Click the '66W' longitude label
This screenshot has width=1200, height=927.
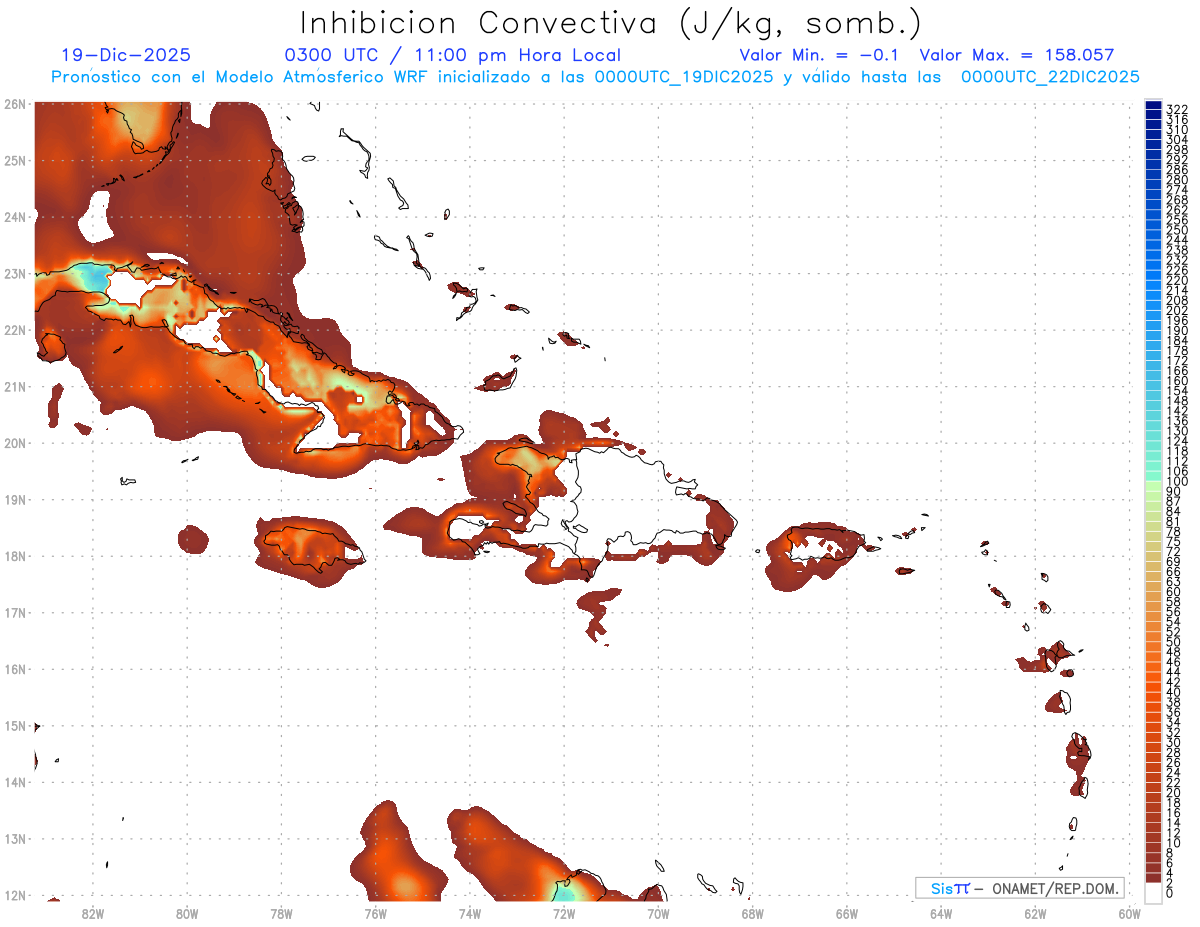click(x=847, y=913)
